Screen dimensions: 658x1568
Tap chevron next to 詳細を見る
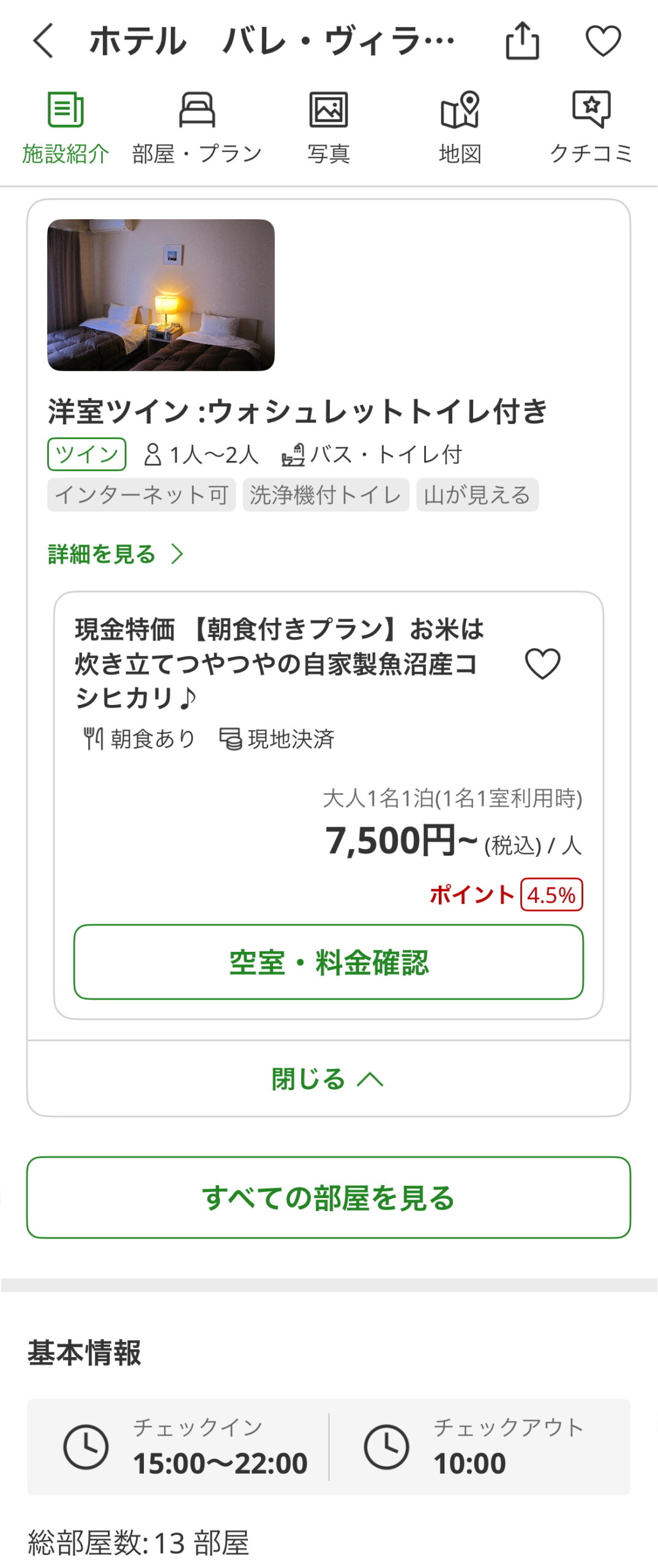tap(178, 554)
